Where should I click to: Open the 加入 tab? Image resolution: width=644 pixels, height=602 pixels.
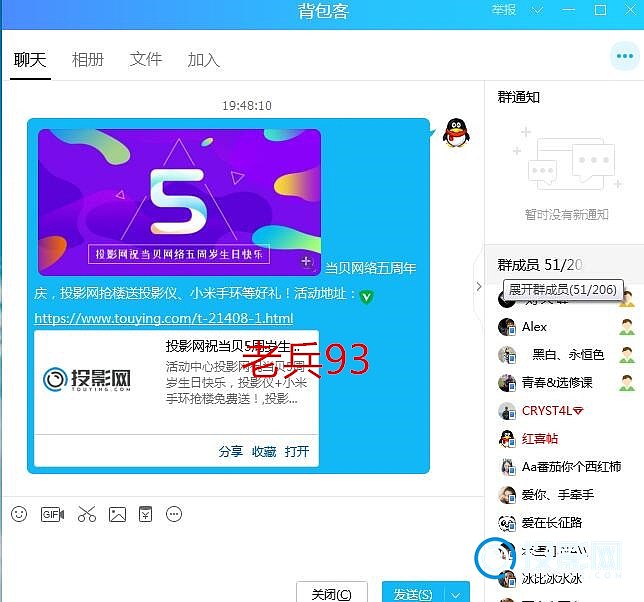pyautogui.click(x=204, y=60)
